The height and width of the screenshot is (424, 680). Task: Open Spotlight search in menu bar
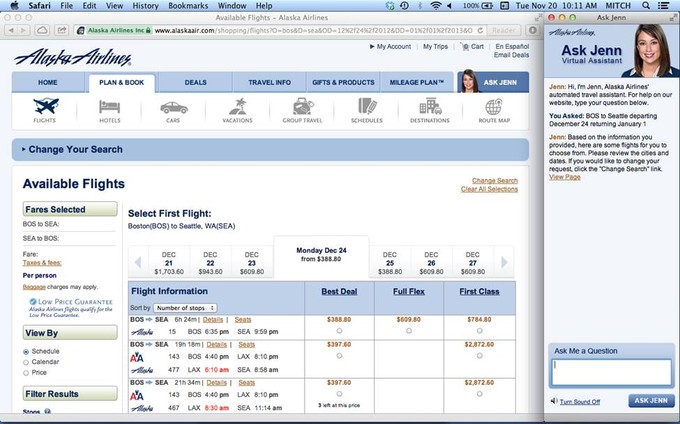[646, 6]
